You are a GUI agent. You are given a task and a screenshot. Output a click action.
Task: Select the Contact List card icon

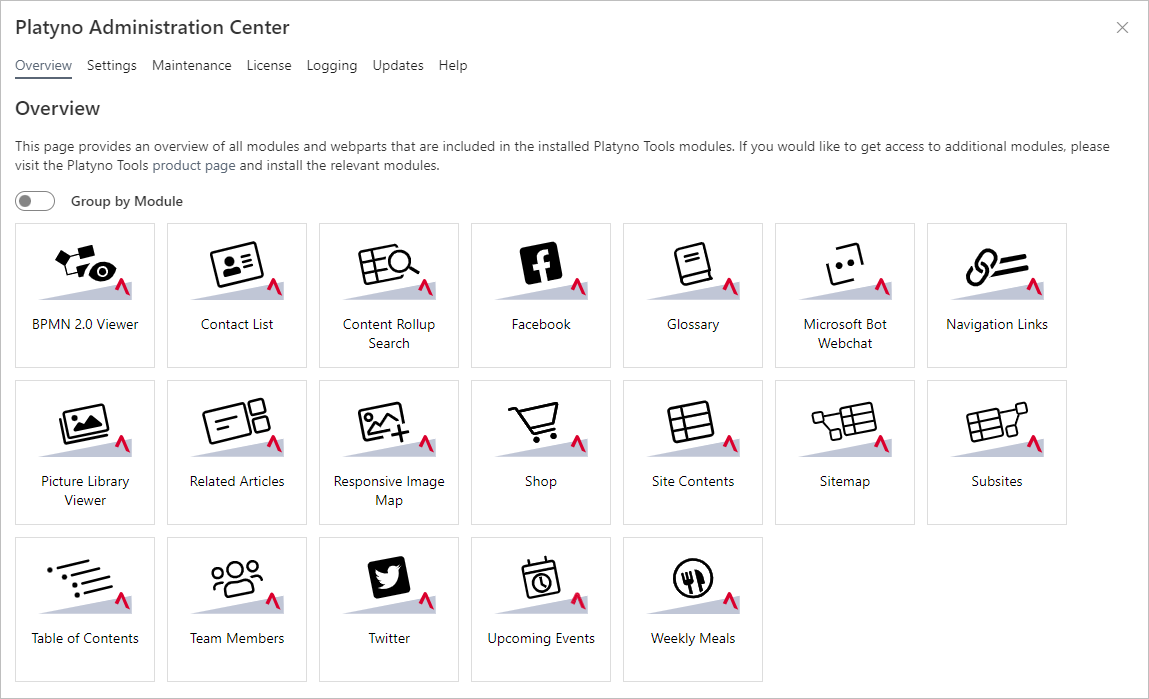237,271
